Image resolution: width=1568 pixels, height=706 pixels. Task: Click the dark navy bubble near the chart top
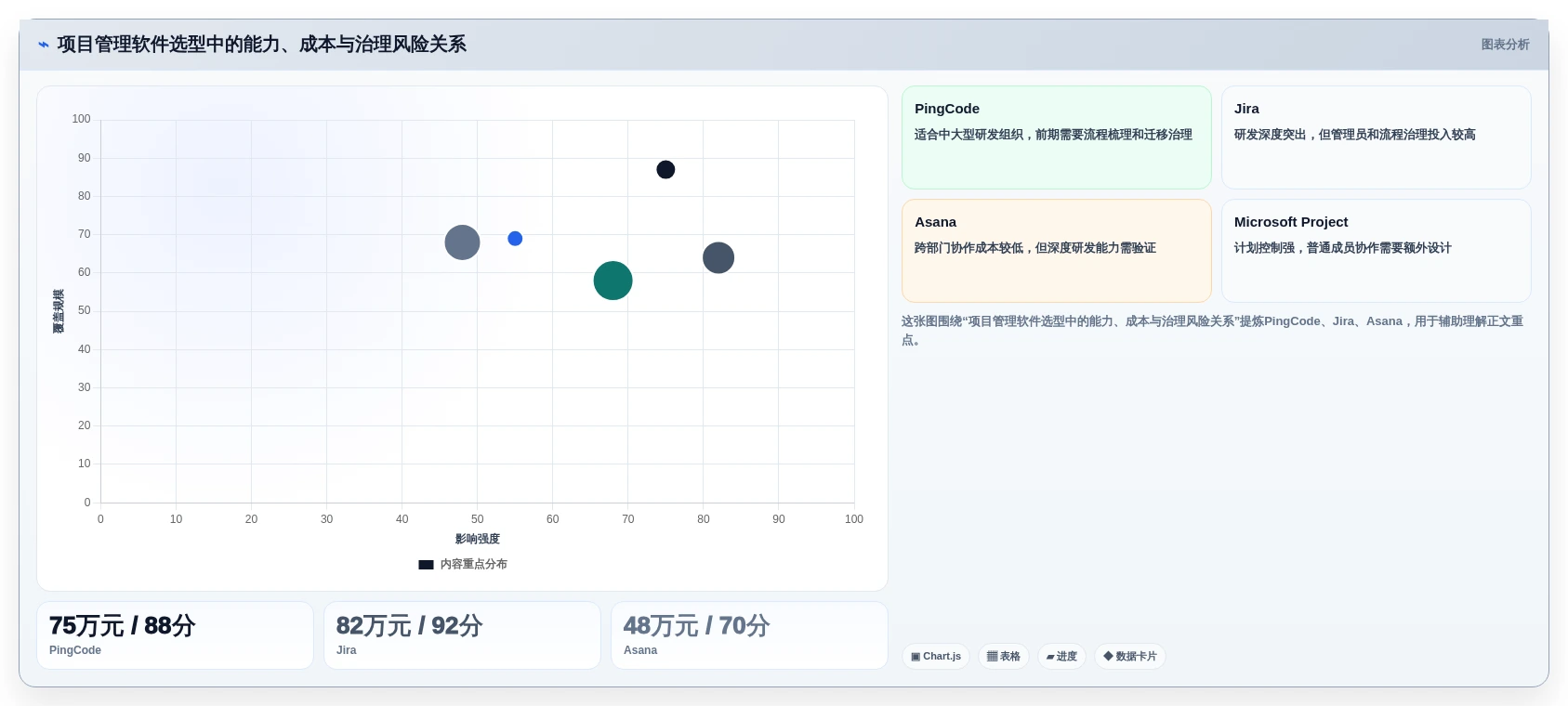point(665,170)
